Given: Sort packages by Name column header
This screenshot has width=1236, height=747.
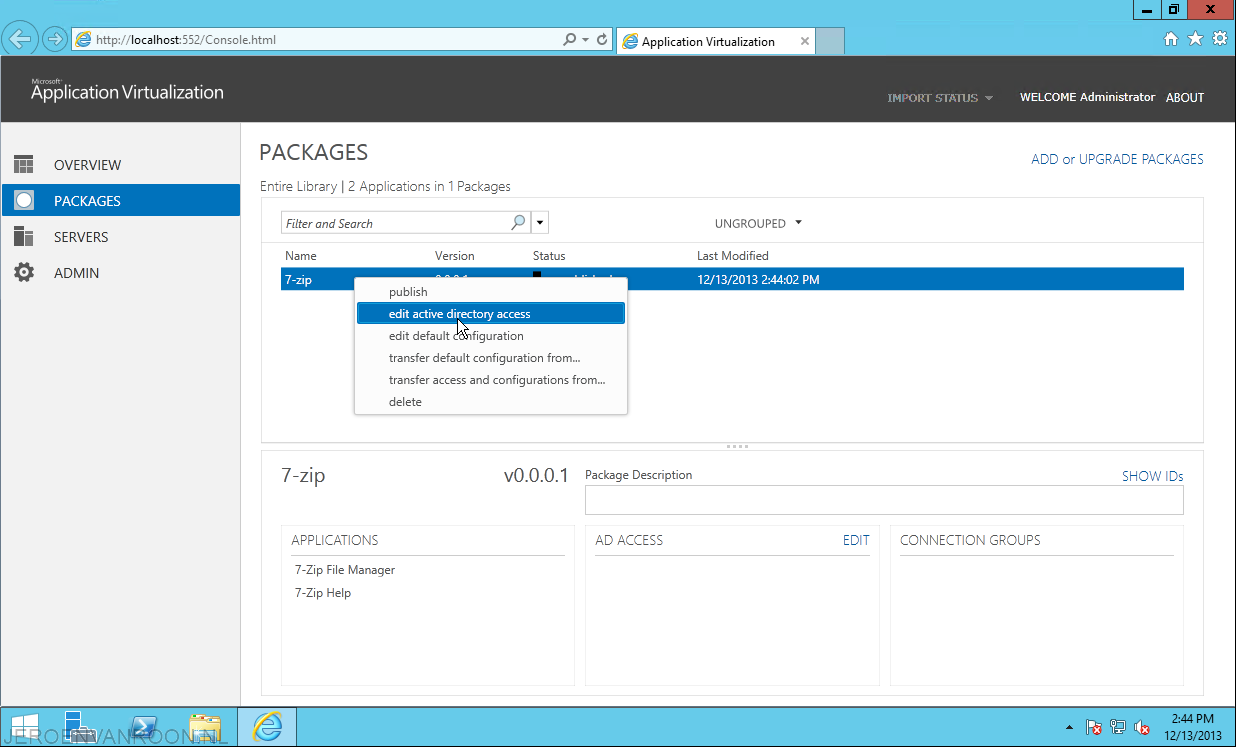Looking at the screenshot, I should [300, 256].
